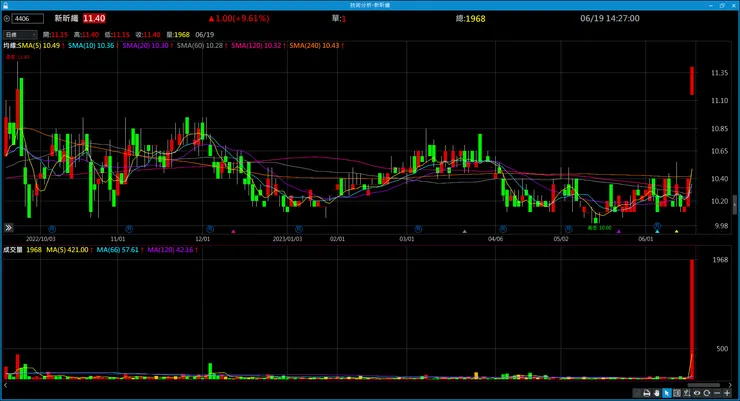Click the gray triangle marker before 04/06

[x=464, y=231]
